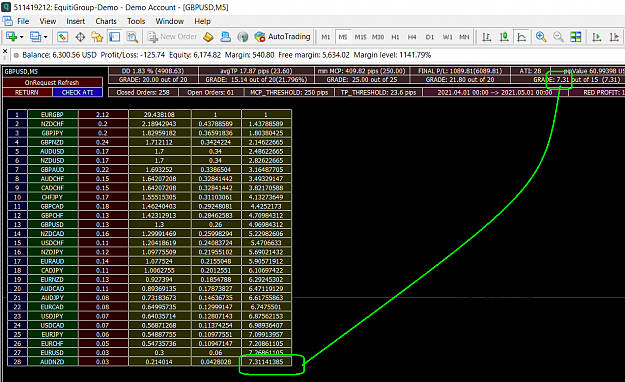The height and width of the screenshot is (382, 625).
Task: Click the red RETURN button
Action: tap(27, 92)
